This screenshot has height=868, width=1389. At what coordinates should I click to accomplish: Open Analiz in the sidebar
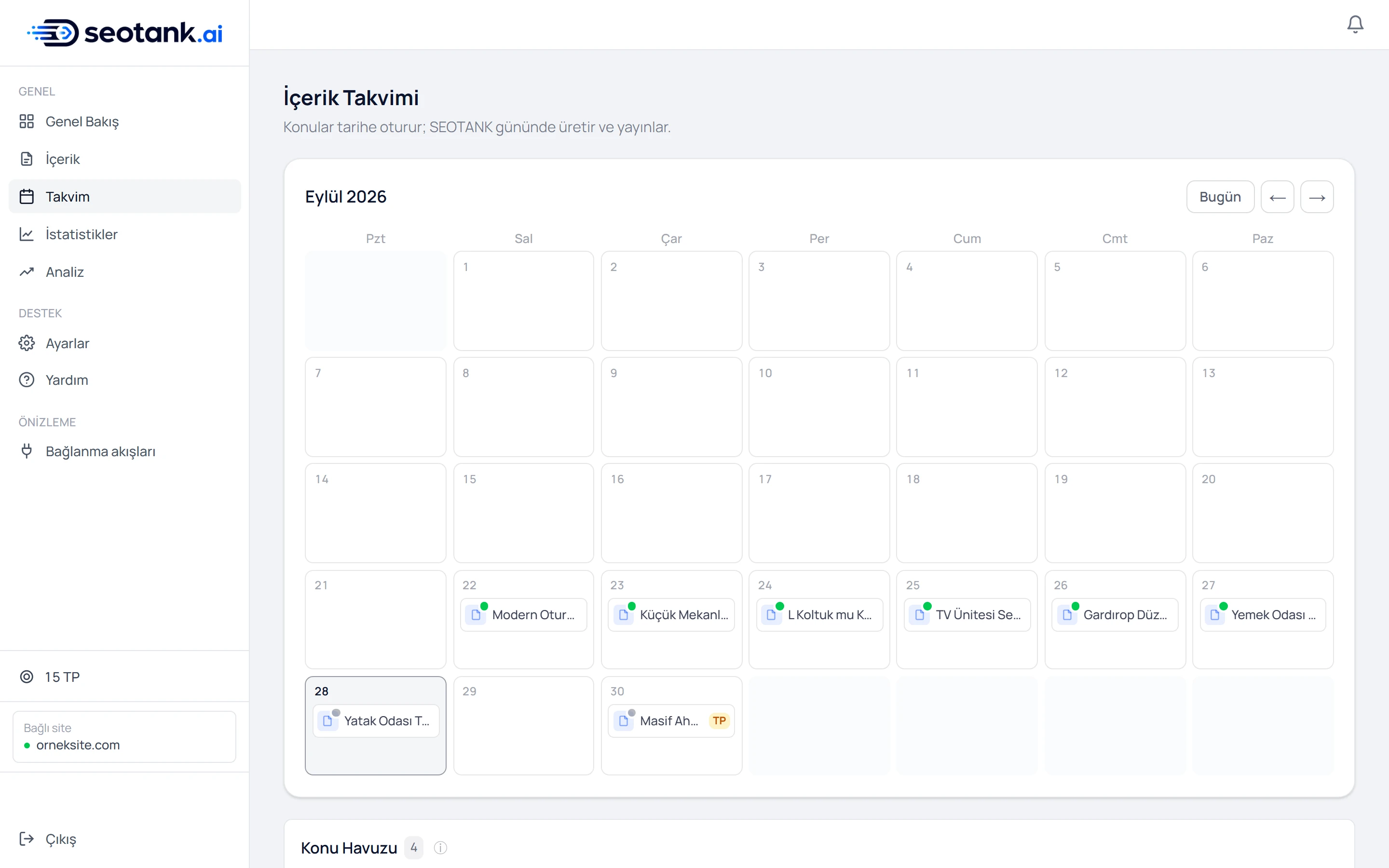click(x=124, y=271)
